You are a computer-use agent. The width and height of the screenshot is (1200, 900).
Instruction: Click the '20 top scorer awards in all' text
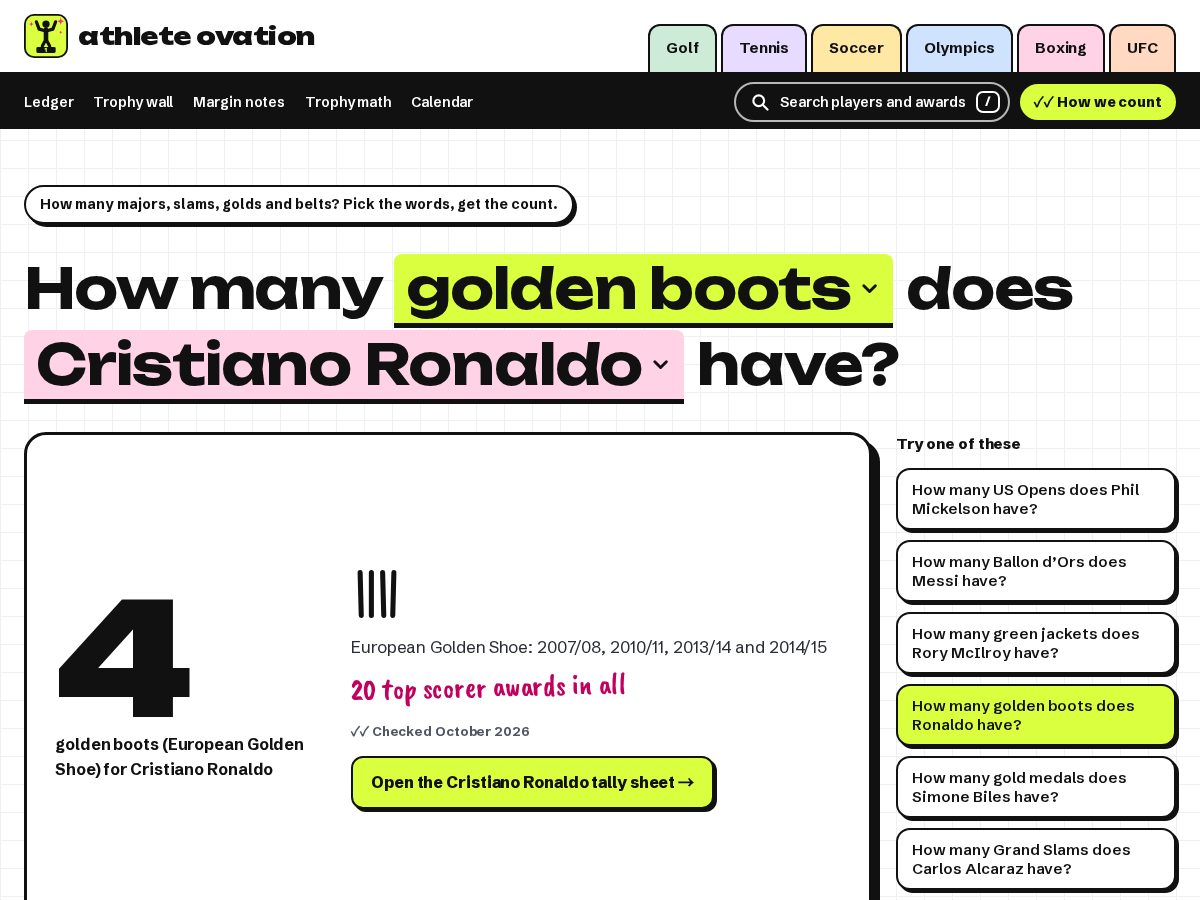488,688
